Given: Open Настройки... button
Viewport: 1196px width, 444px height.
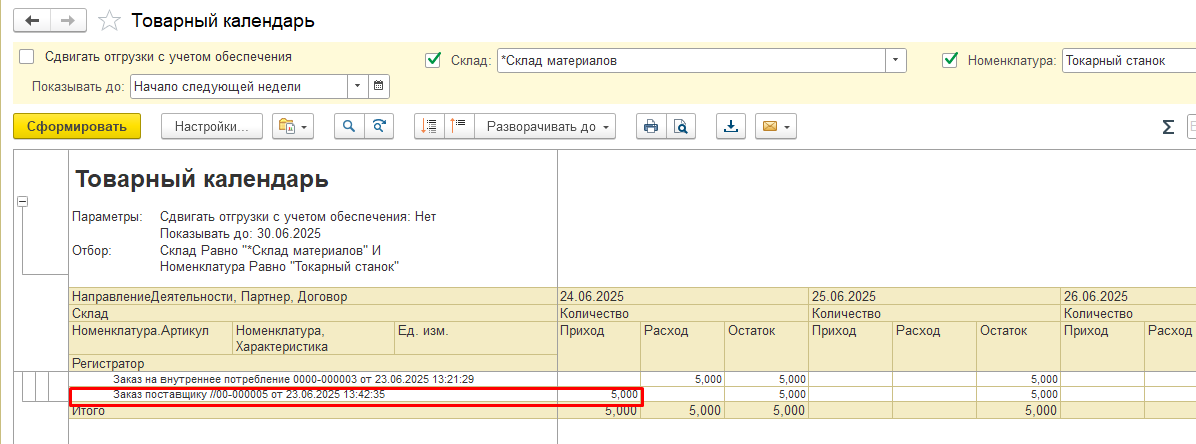Looking at the screenshot, I should tap(212, 127).
